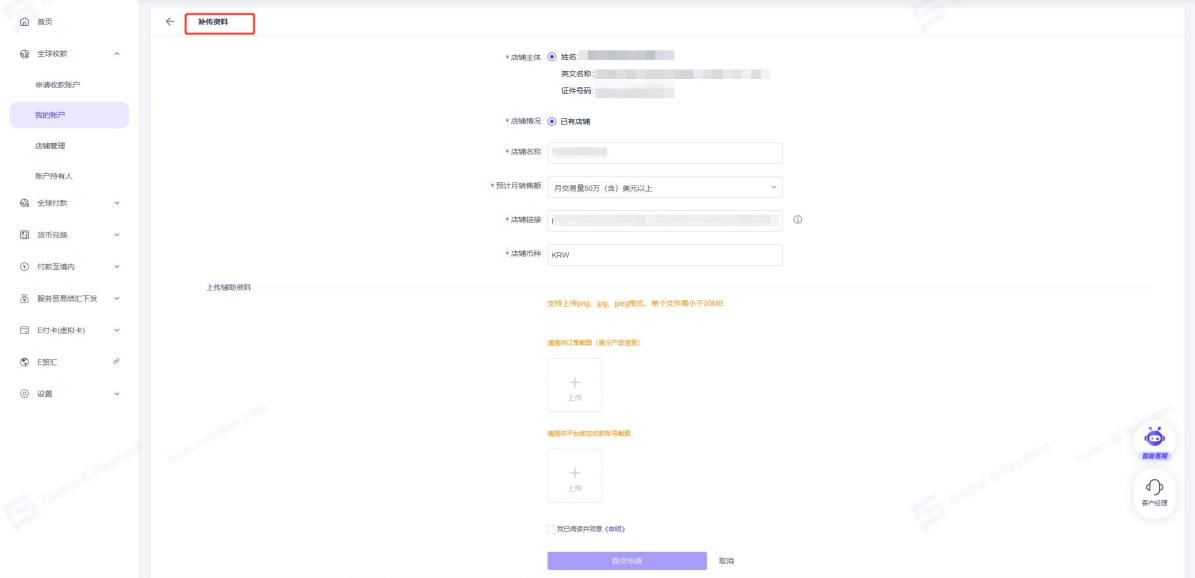This screenshot has width=1195, height=578.
Task: Select the 店铺主体 radio button beside 姓名
Action: point(552,56)
